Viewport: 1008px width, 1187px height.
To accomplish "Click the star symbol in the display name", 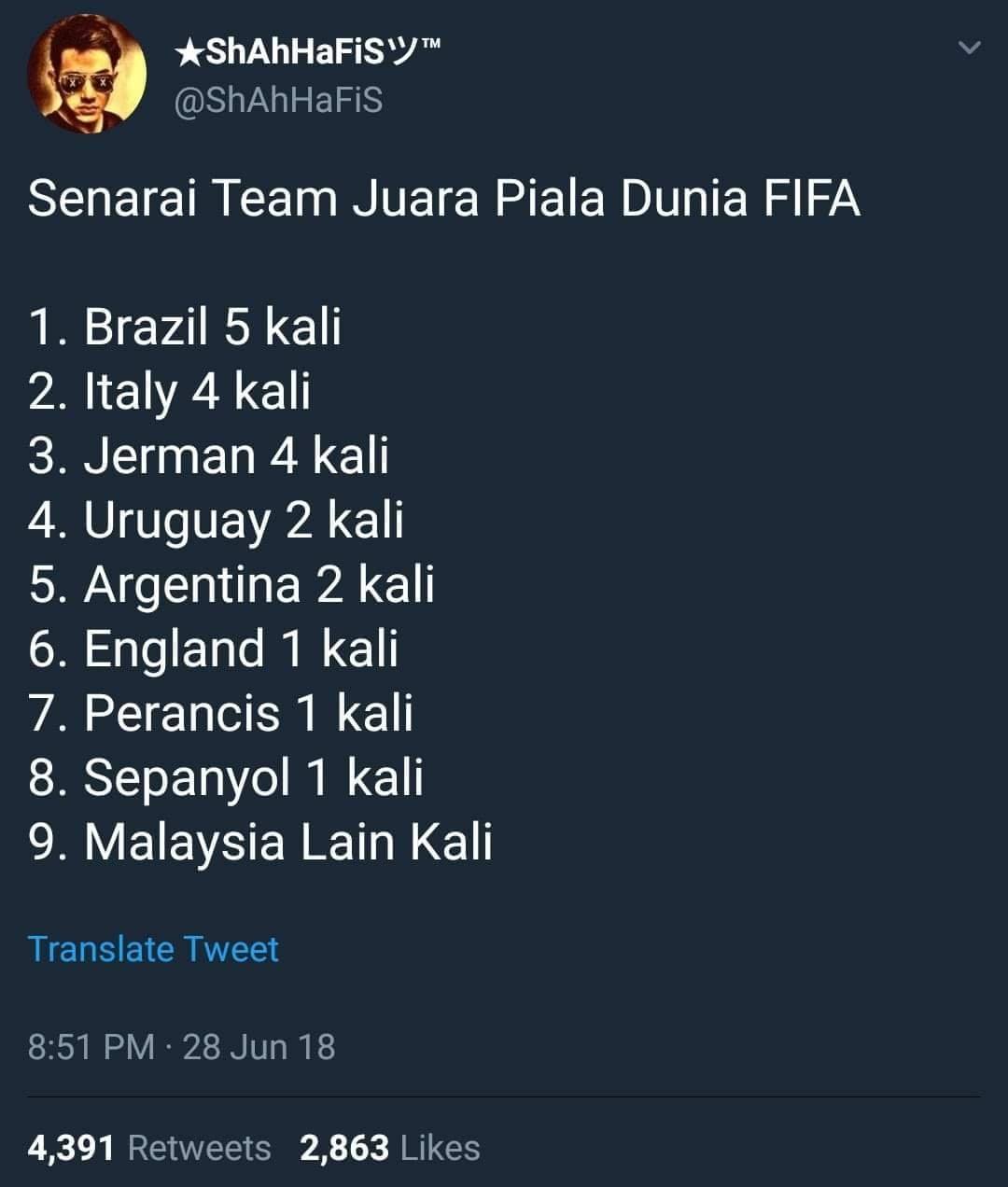I will [x=188, y=53].
